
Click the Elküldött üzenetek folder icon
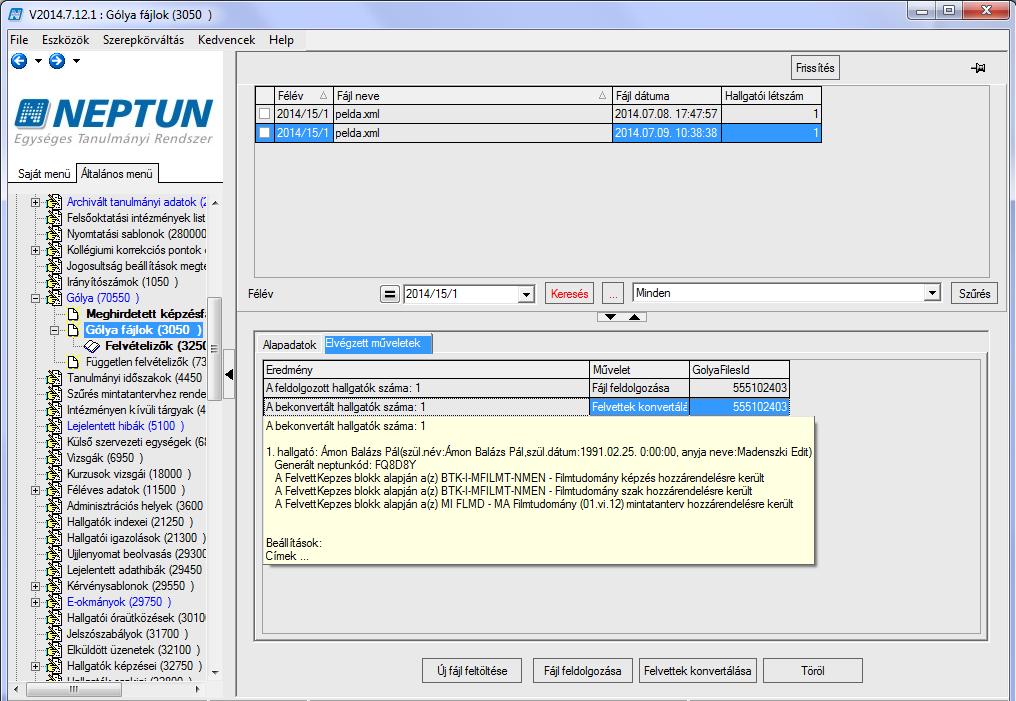(54, 650)
